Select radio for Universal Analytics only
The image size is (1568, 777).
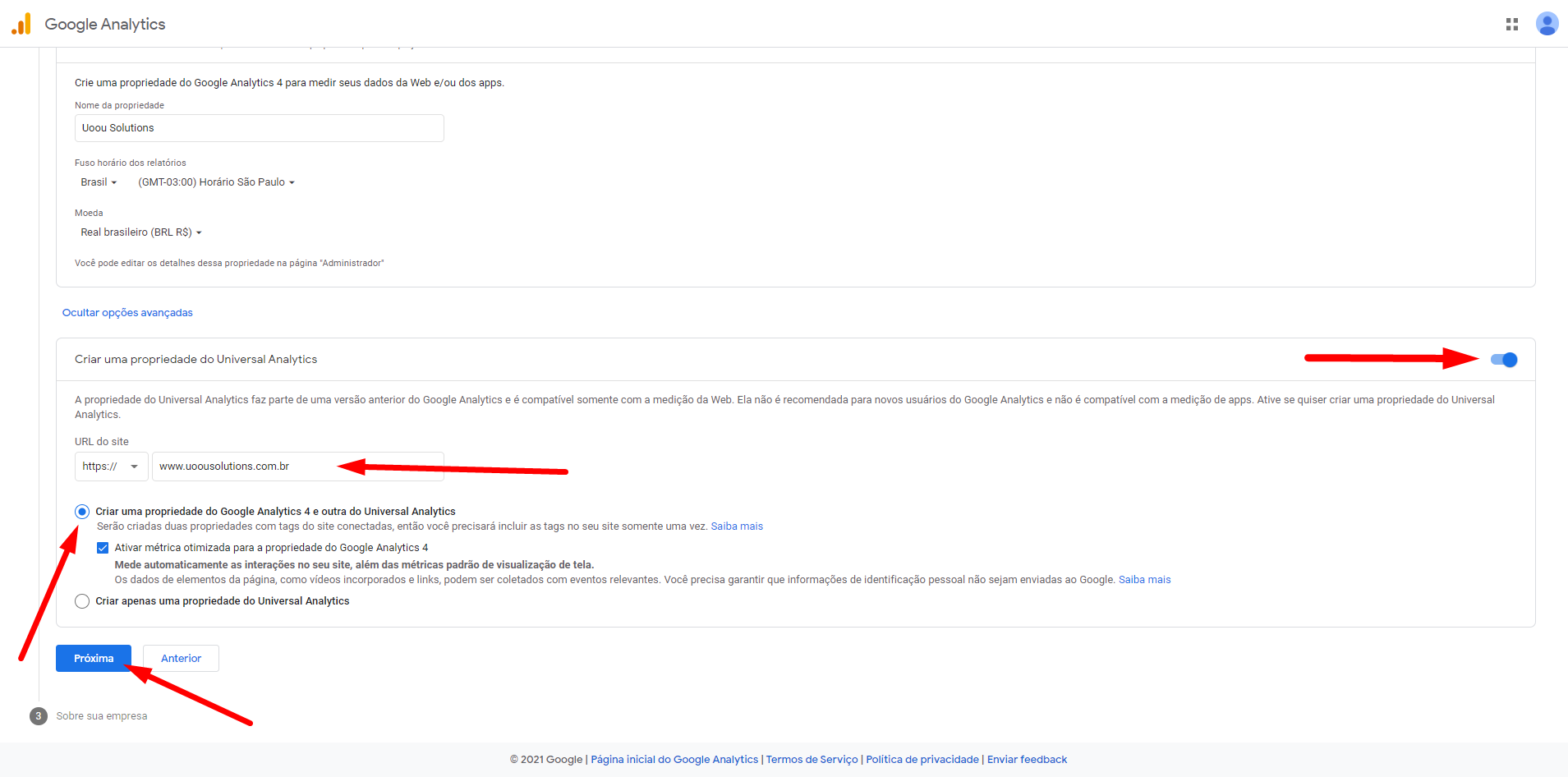(82, 601)
